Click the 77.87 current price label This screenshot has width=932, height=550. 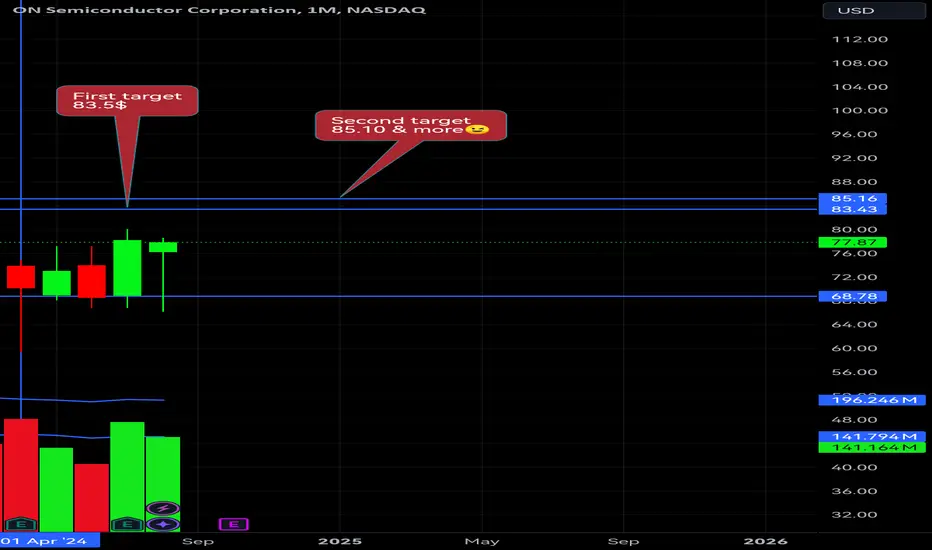852,242
